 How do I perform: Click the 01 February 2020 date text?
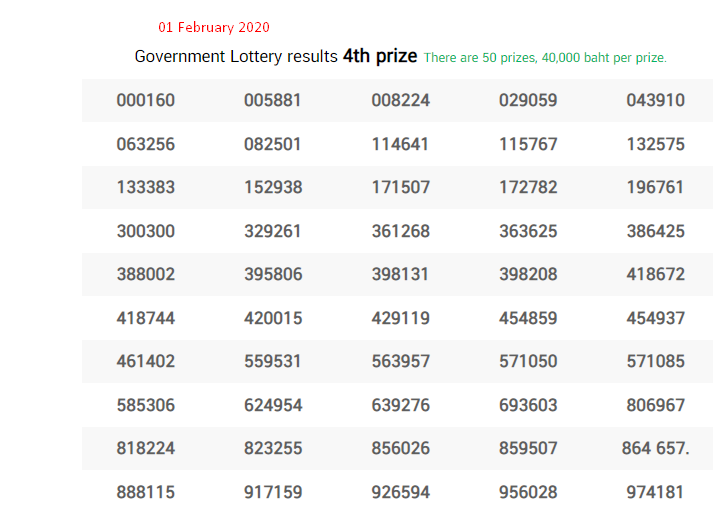(214, 27)
